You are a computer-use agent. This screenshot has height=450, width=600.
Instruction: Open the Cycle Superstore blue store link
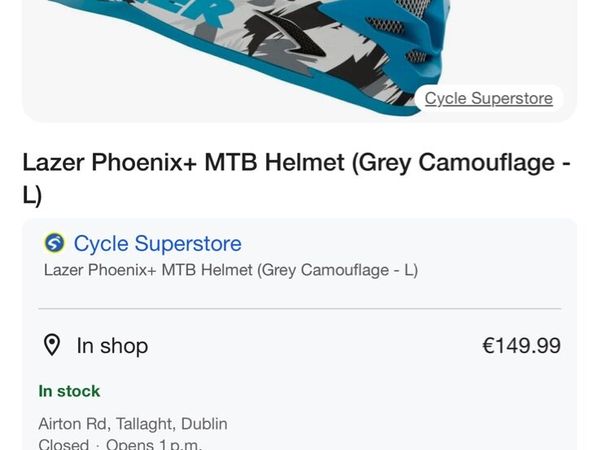click(x=157, y=243)
